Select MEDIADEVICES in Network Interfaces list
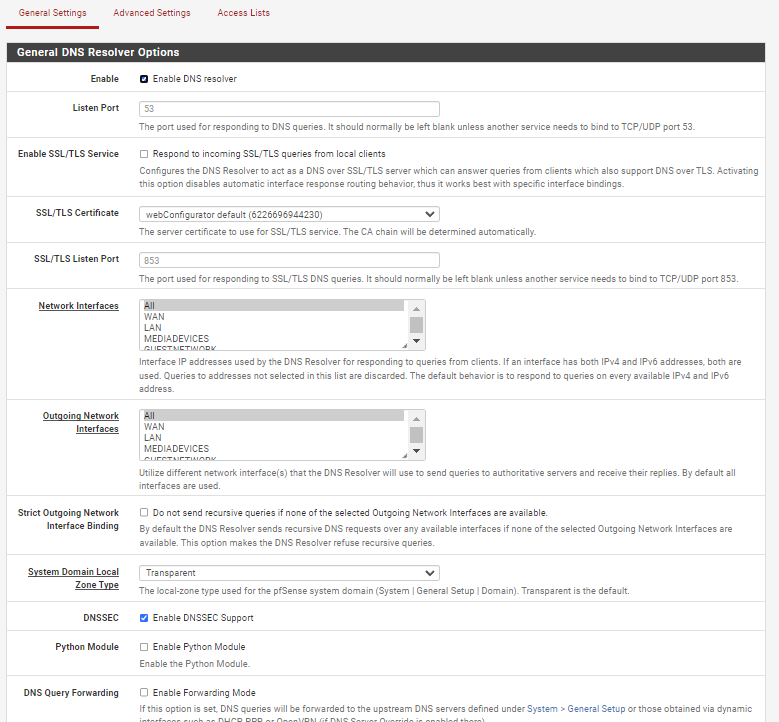The image size is (779, 722). [273, 338]
